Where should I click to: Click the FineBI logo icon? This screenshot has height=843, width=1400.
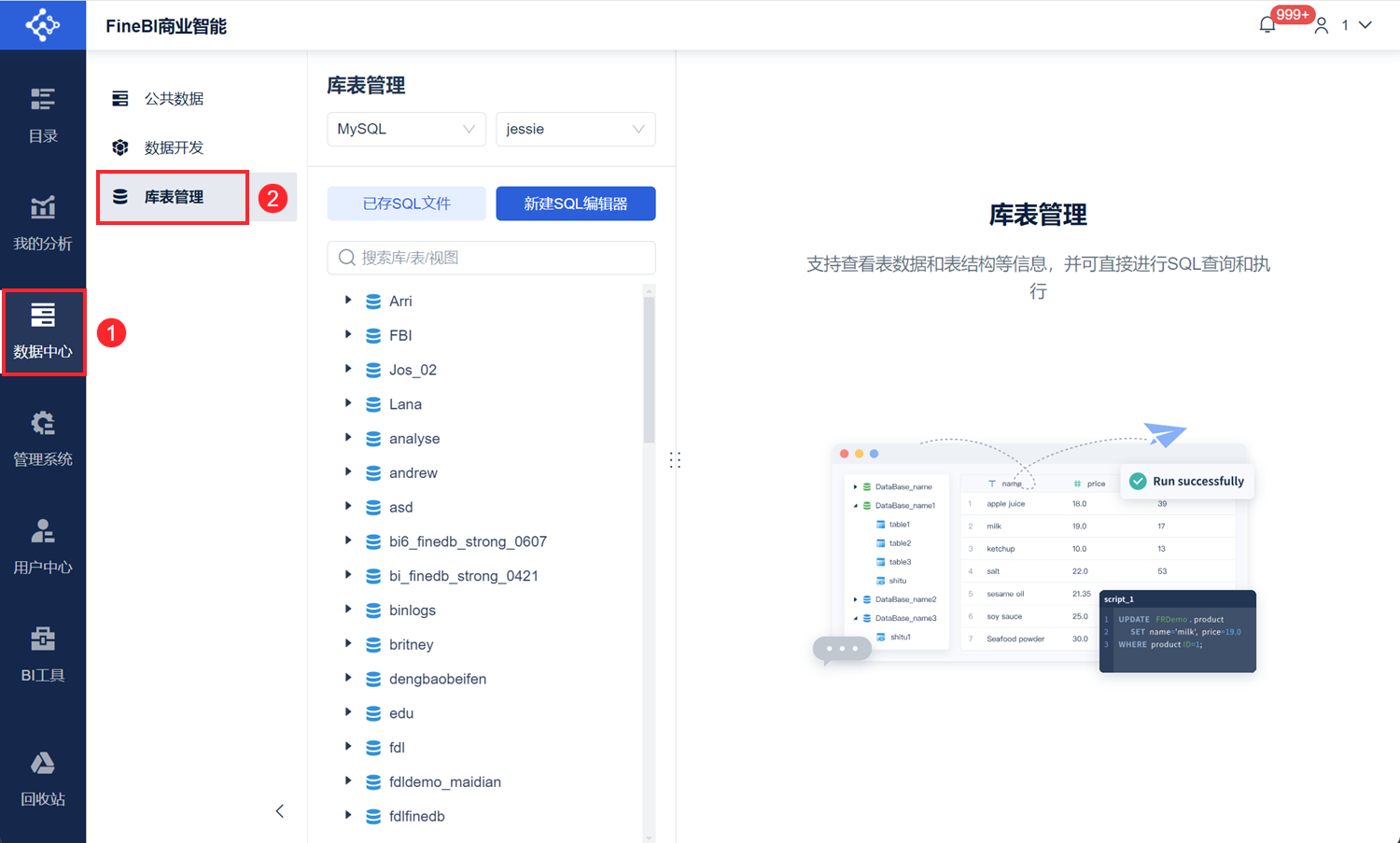click(x=43, y=25)
